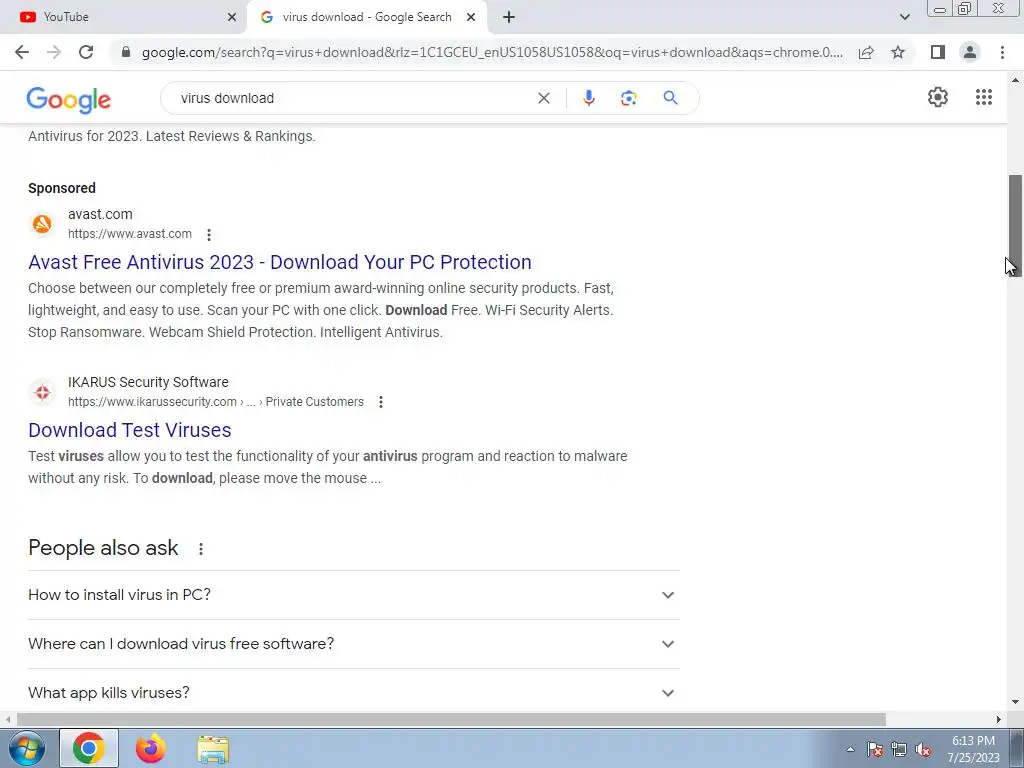Click horizontal scrollbar right arrow
The image size is (1024, 768).
pyautogui.click(x=999, y=719)
